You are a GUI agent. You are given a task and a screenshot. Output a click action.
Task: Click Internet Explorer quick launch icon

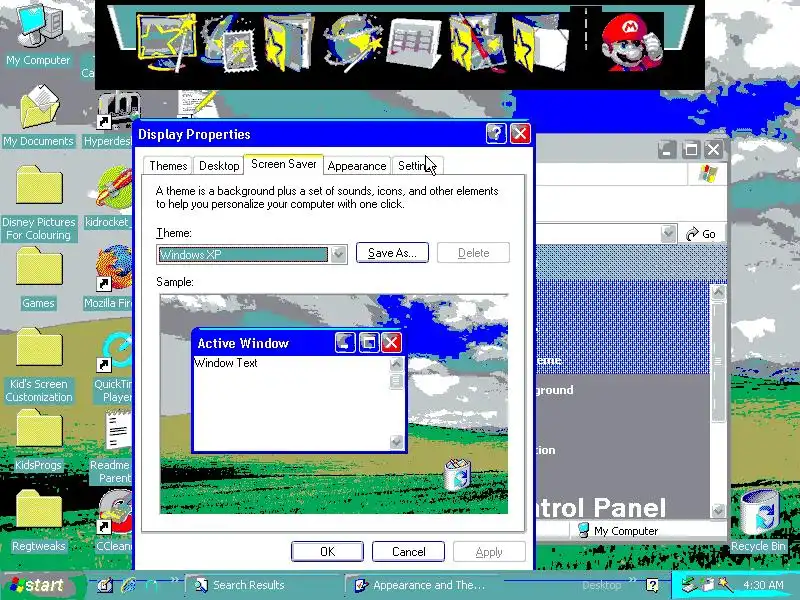pos(129,585)
